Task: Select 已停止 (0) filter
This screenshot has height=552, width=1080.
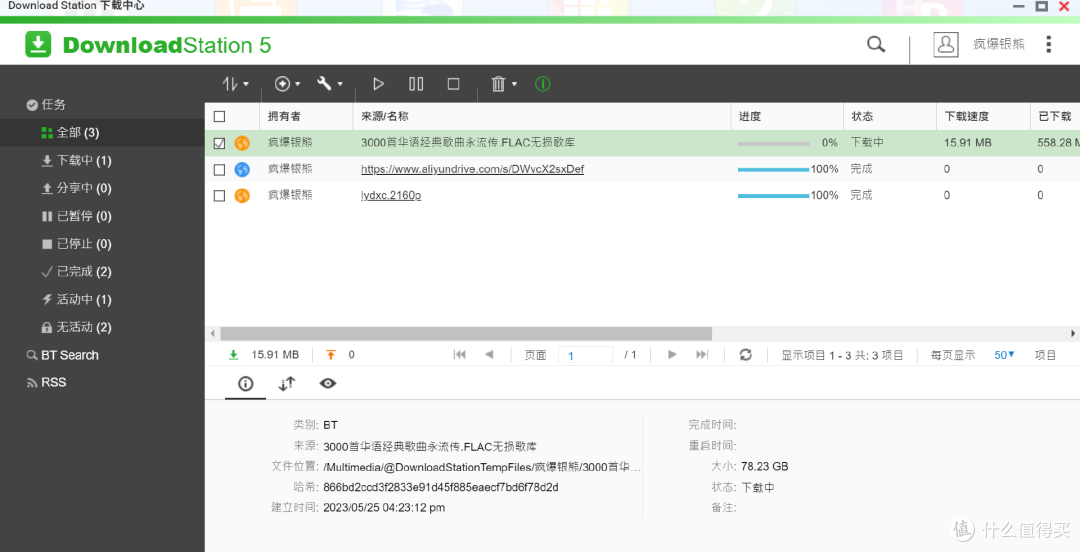Action: [x=76, y=243]
